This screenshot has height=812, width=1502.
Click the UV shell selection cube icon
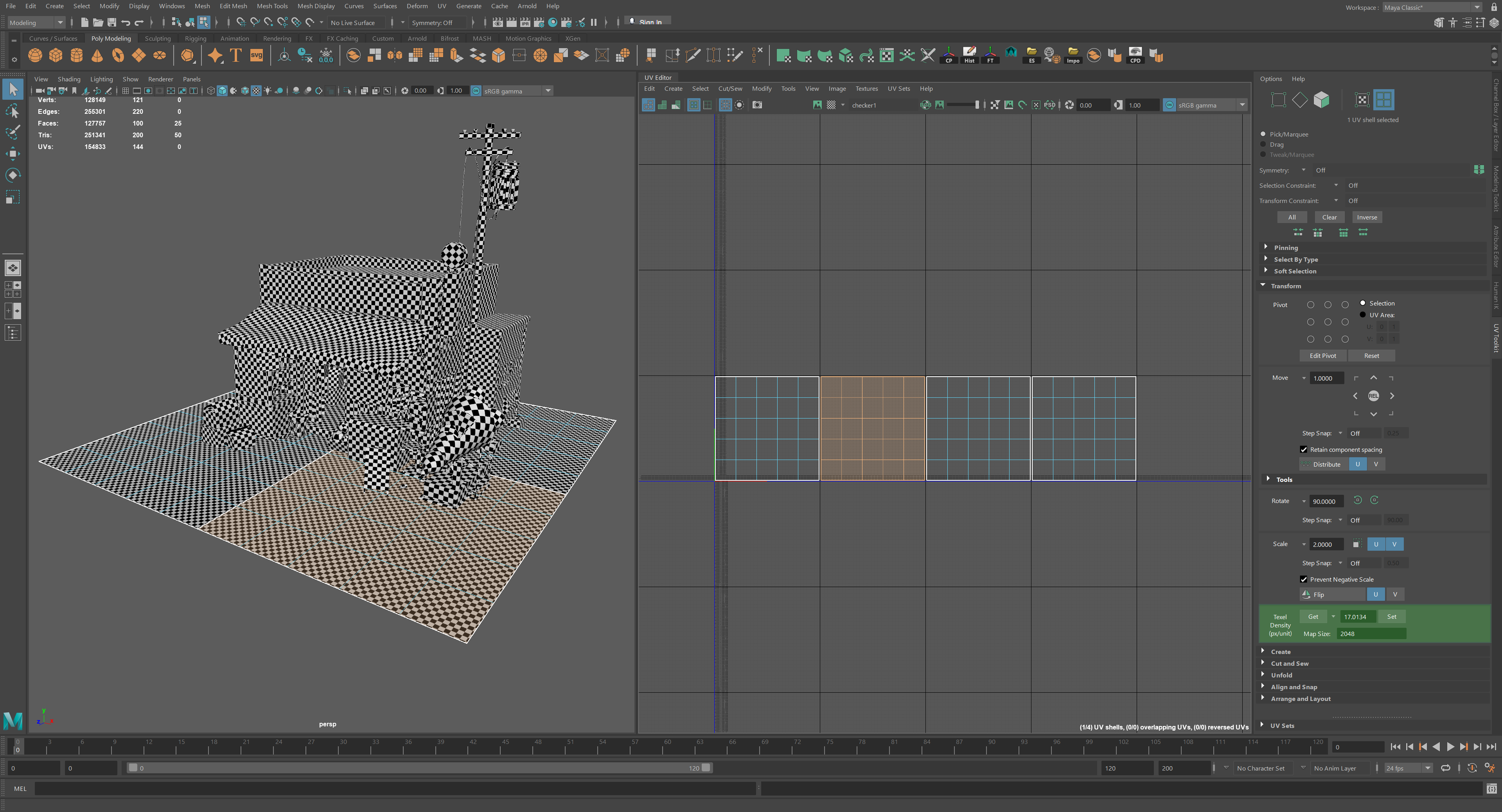coord(1321,100)
